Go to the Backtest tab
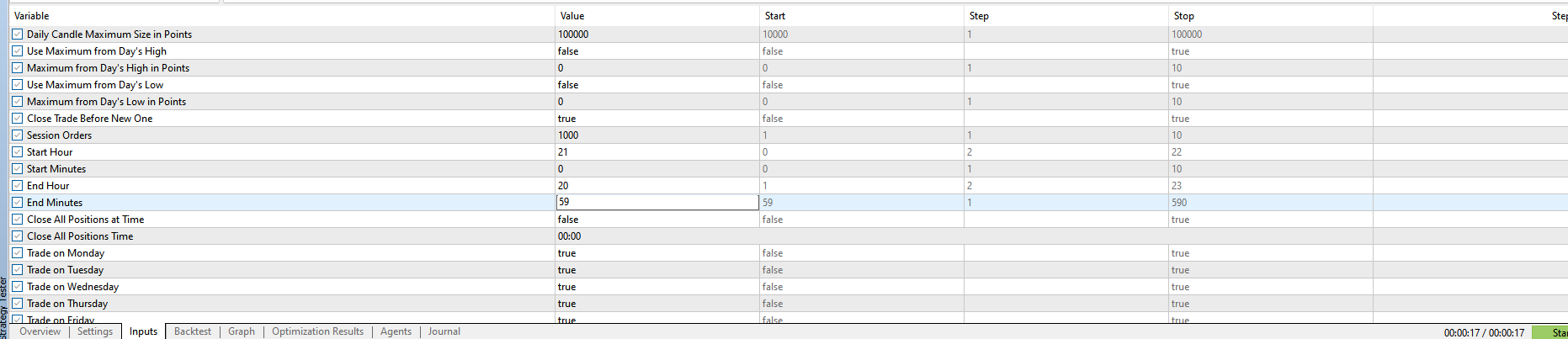This screenshot has height=339, width=1568. (x=193, y=331)
